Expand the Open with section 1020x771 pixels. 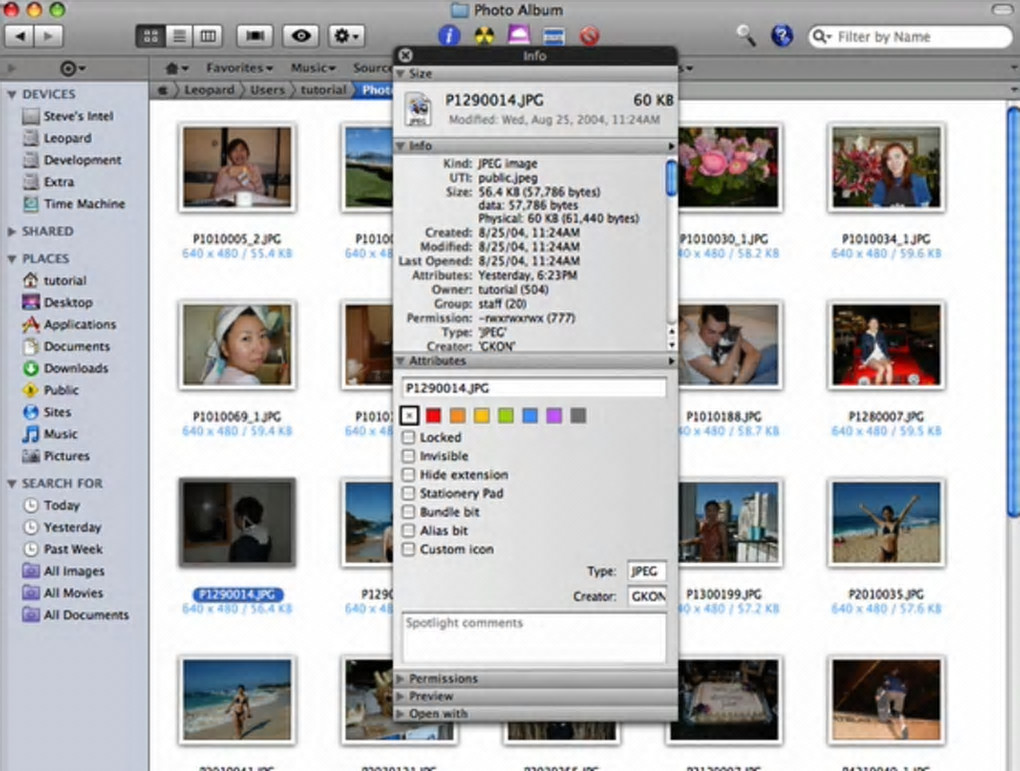(x=401, y=714)
